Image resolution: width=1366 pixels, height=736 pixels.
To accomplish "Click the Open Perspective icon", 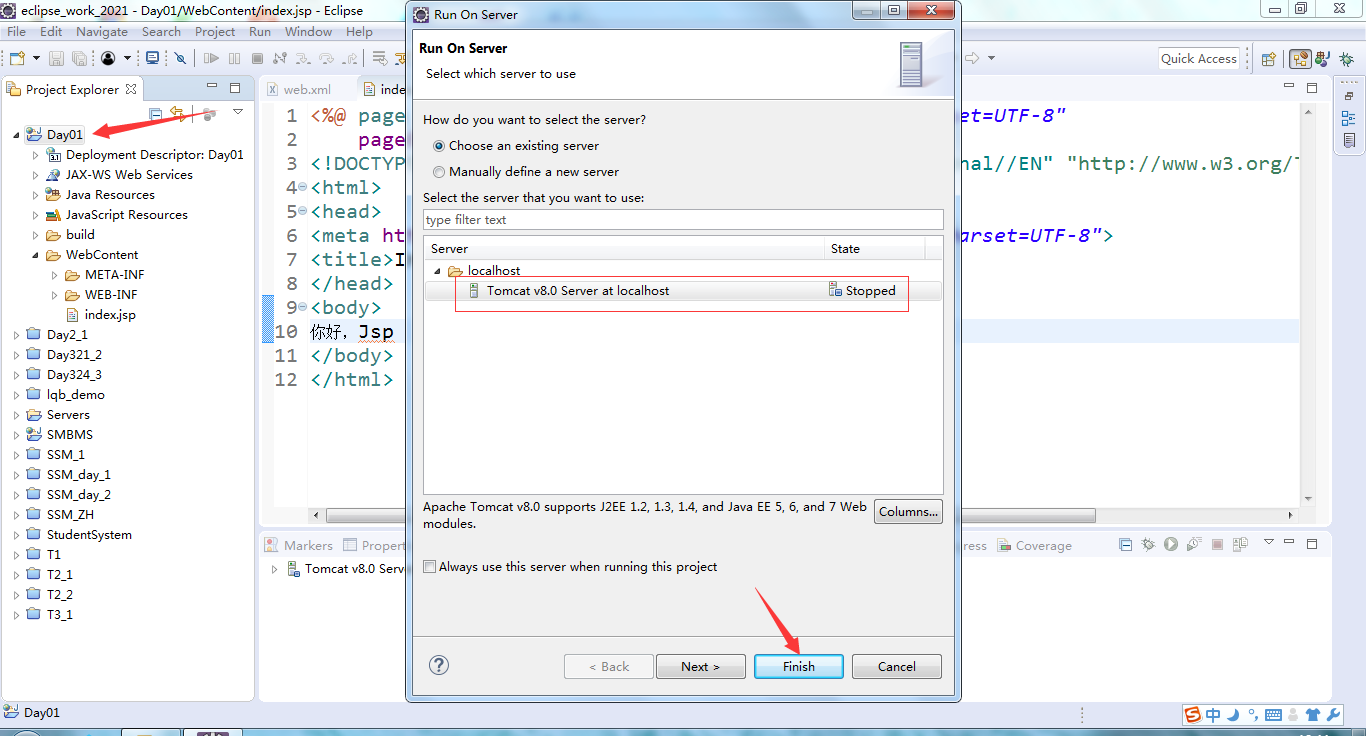I will tap(1268, 59).
